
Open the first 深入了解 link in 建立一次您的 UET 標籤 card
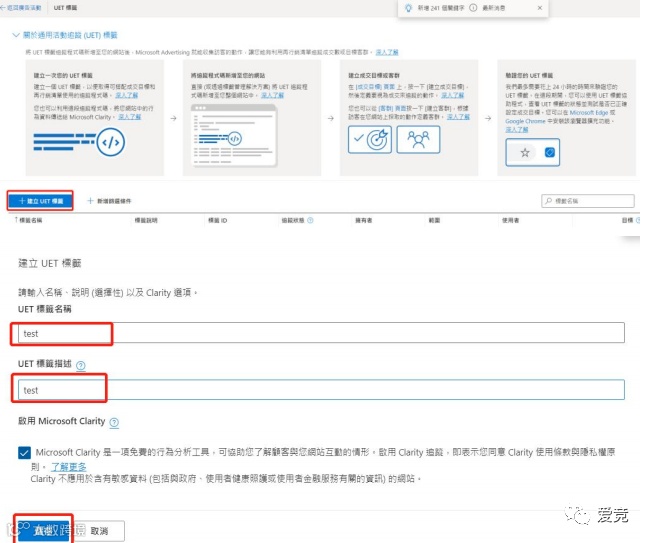(127, 95)
